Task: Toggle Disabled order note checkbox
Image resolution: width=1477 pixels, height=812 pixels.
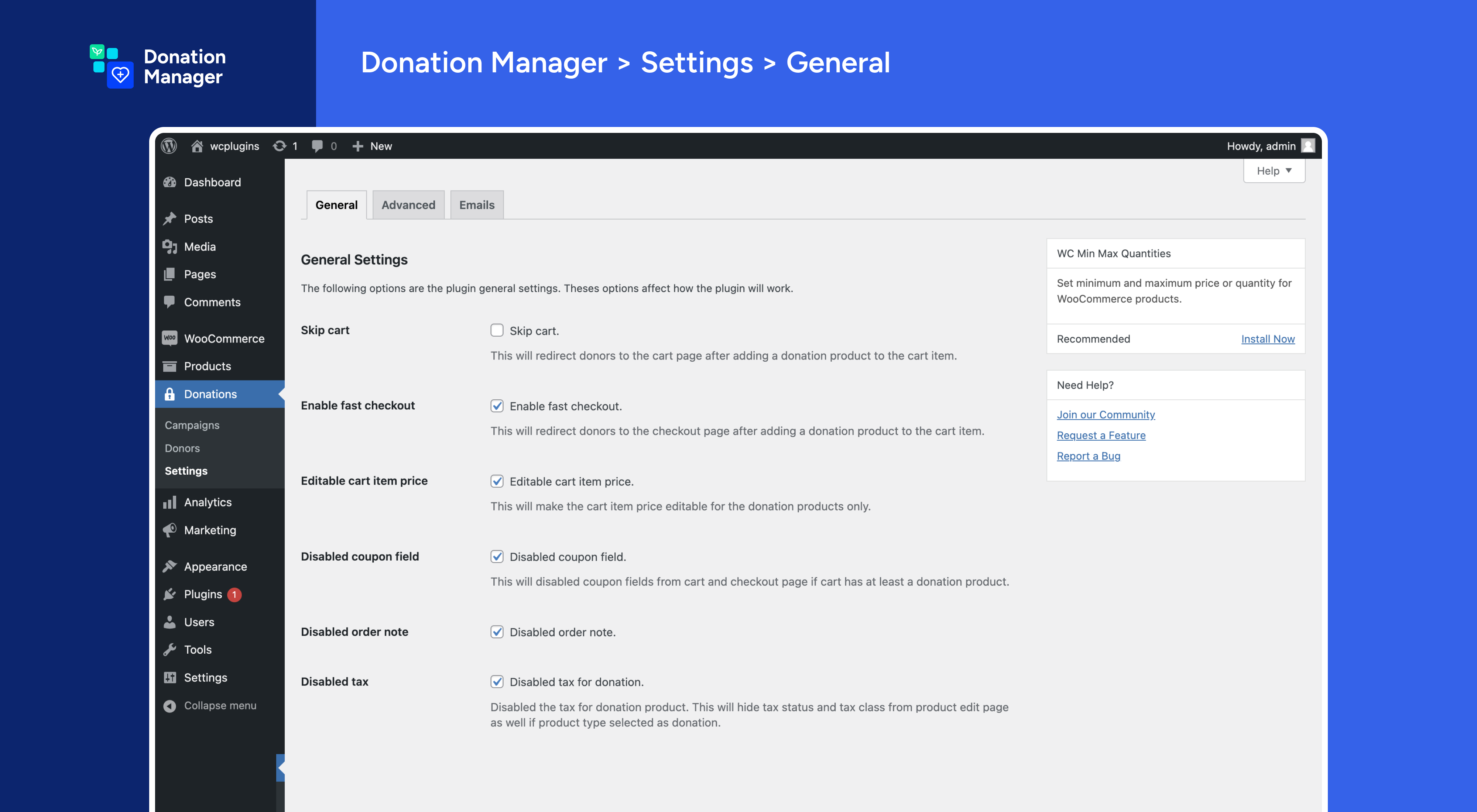Action: point(497,632)
